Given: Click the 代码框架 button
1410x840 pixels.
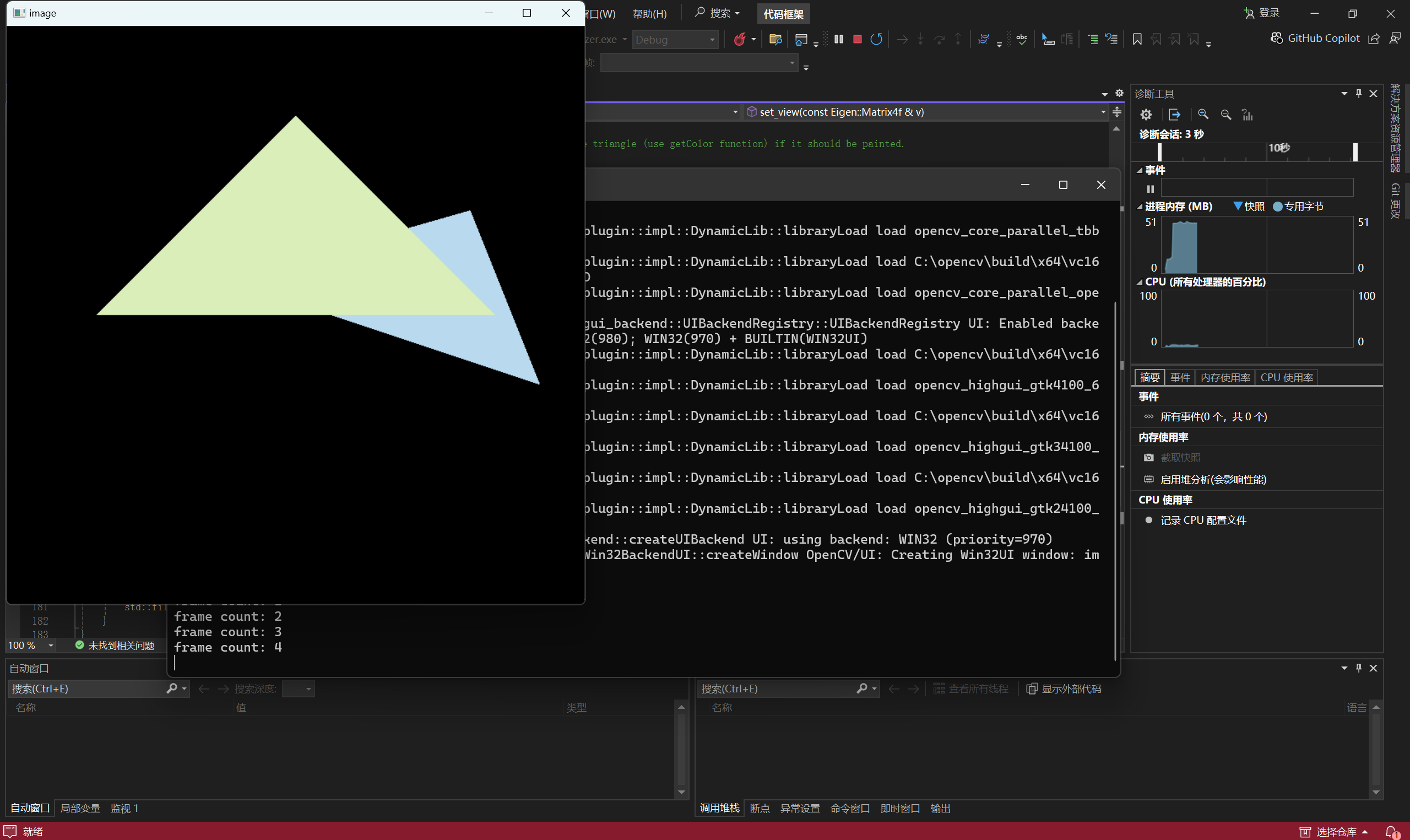Looking at the screenshot, I should (783, 14).
